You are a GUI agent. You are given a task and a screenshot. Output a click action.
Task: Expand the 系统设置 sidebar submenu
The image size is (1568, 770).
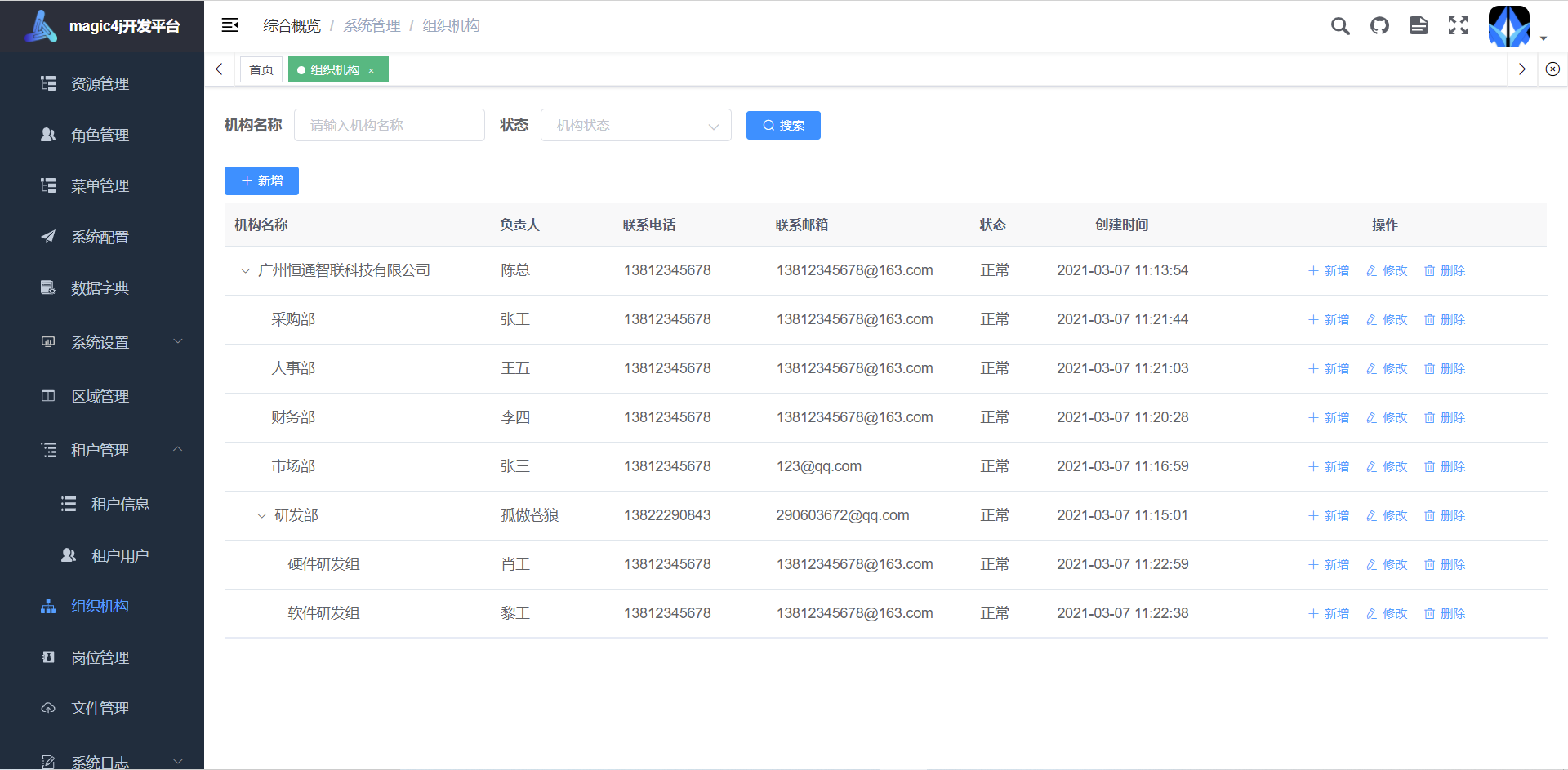(x=102, y=342)
